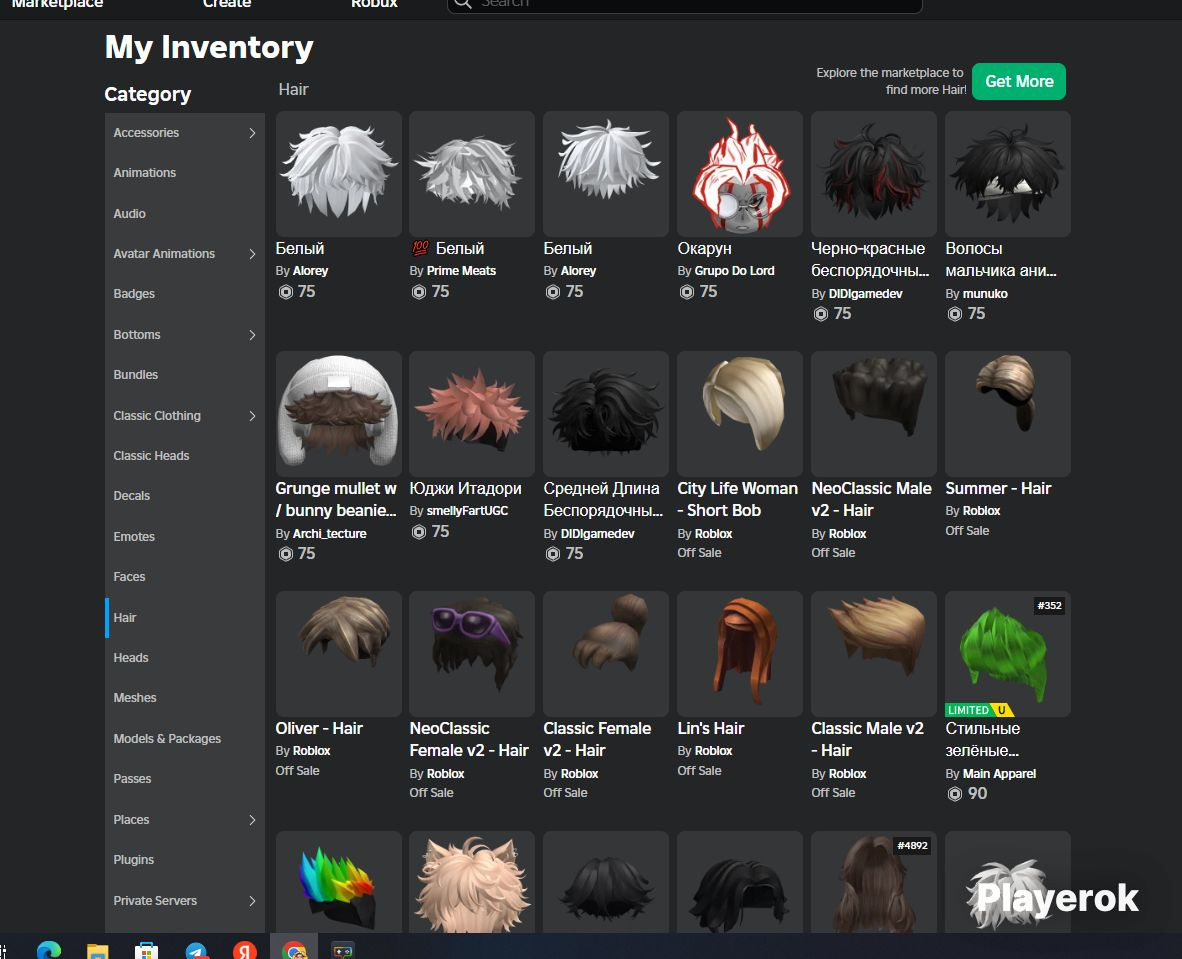This screenshot has width=1182, height=959.
Task: Open the rainbow mohawk hair thumbnail
Action: pos(338,882)
